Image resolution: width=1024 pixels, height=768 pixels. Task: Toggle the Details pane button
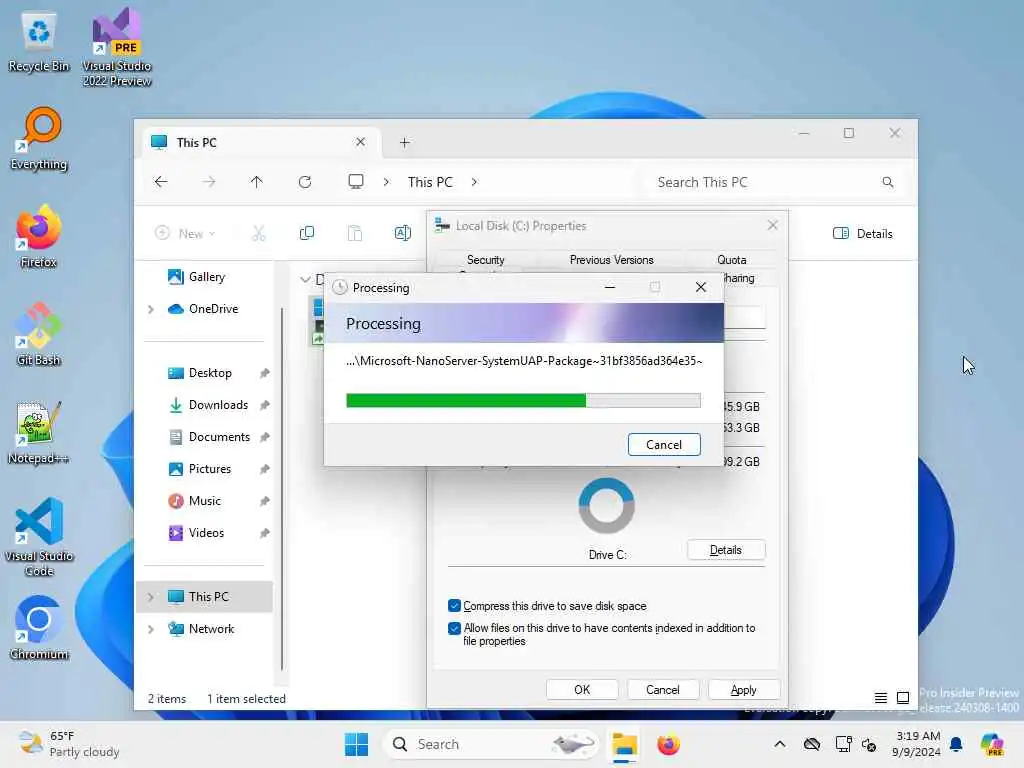tap(863, 233)
